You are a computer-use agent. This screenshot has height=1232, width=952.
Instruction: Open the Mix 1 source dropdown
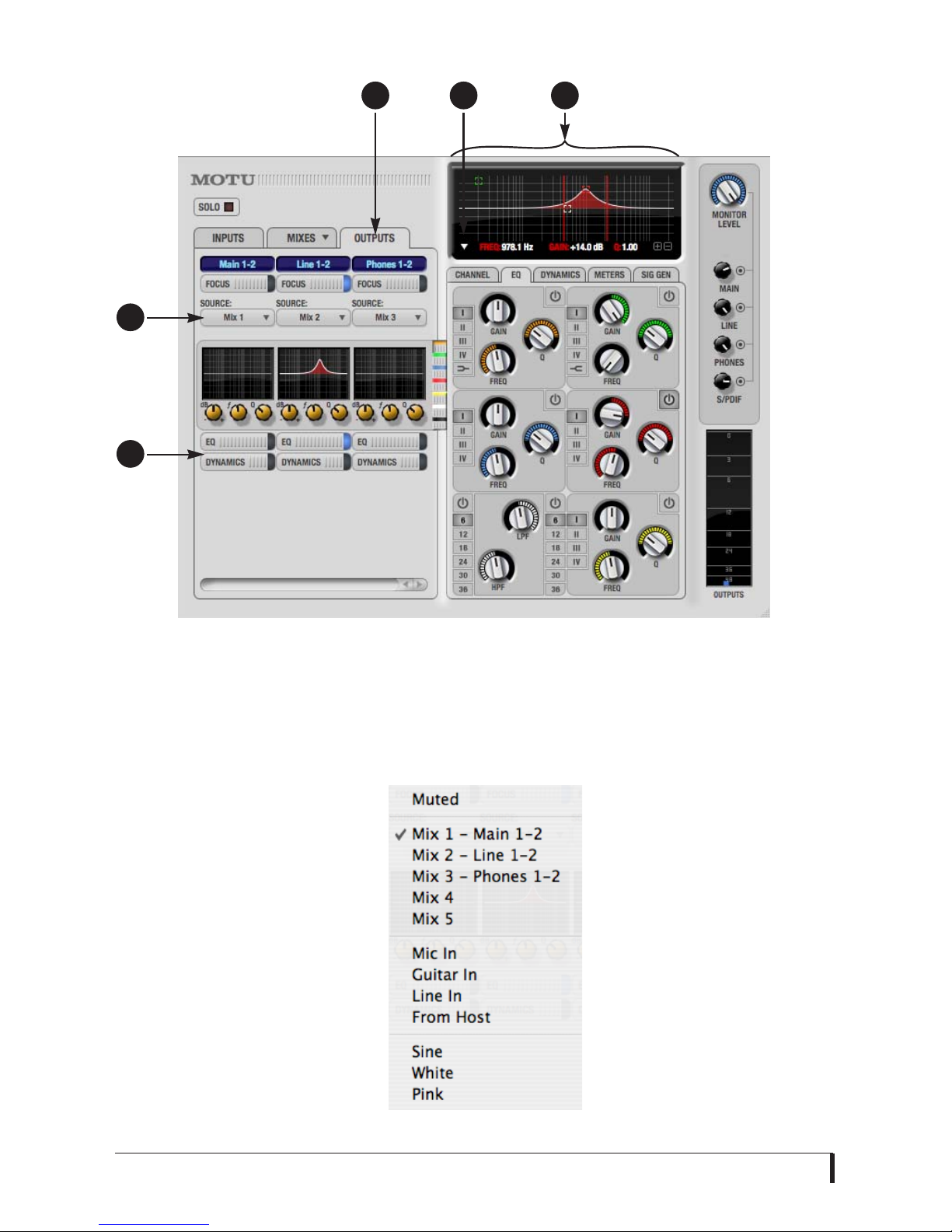238,317
